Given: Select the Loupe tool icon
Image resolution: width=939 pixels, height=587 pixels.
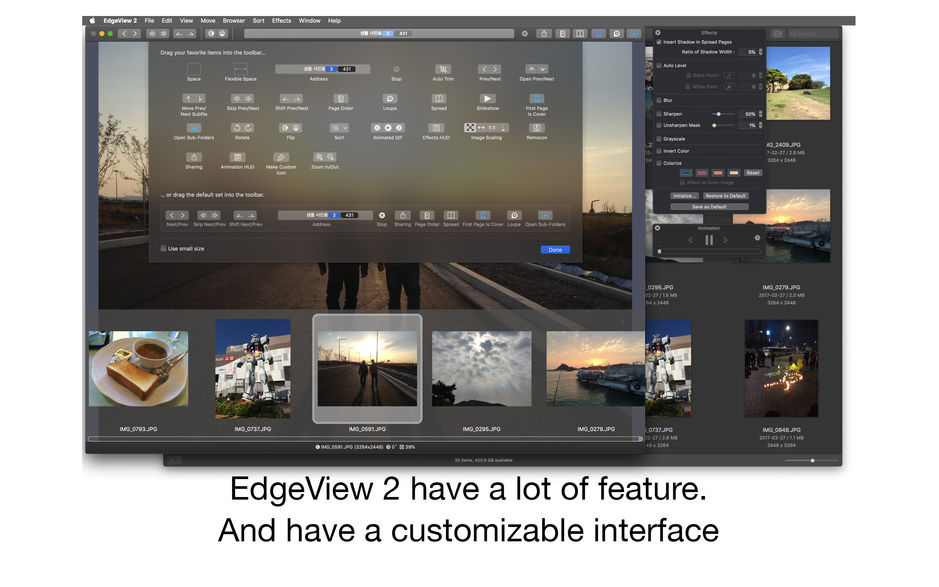Looking at the screenshot, I should pos(392,99).
